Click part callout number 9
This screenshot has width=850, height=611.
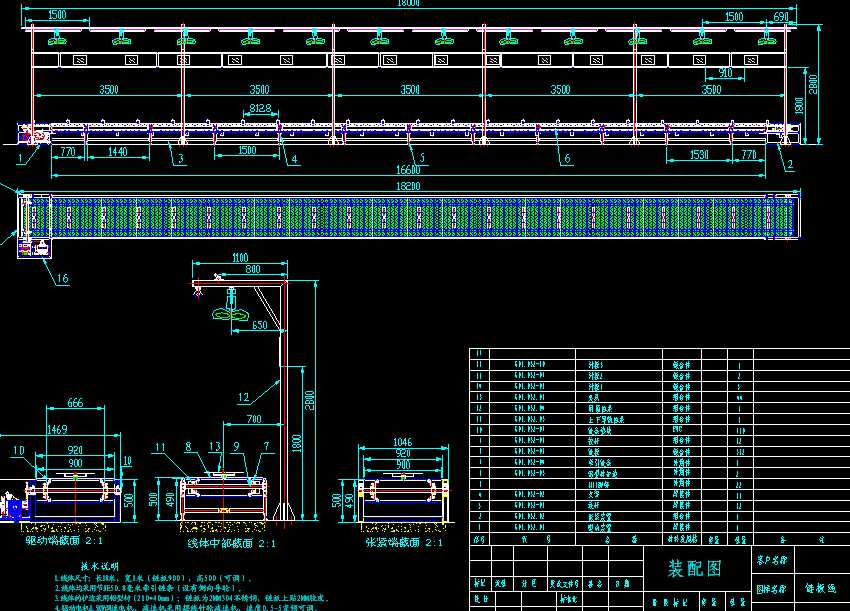236,447
